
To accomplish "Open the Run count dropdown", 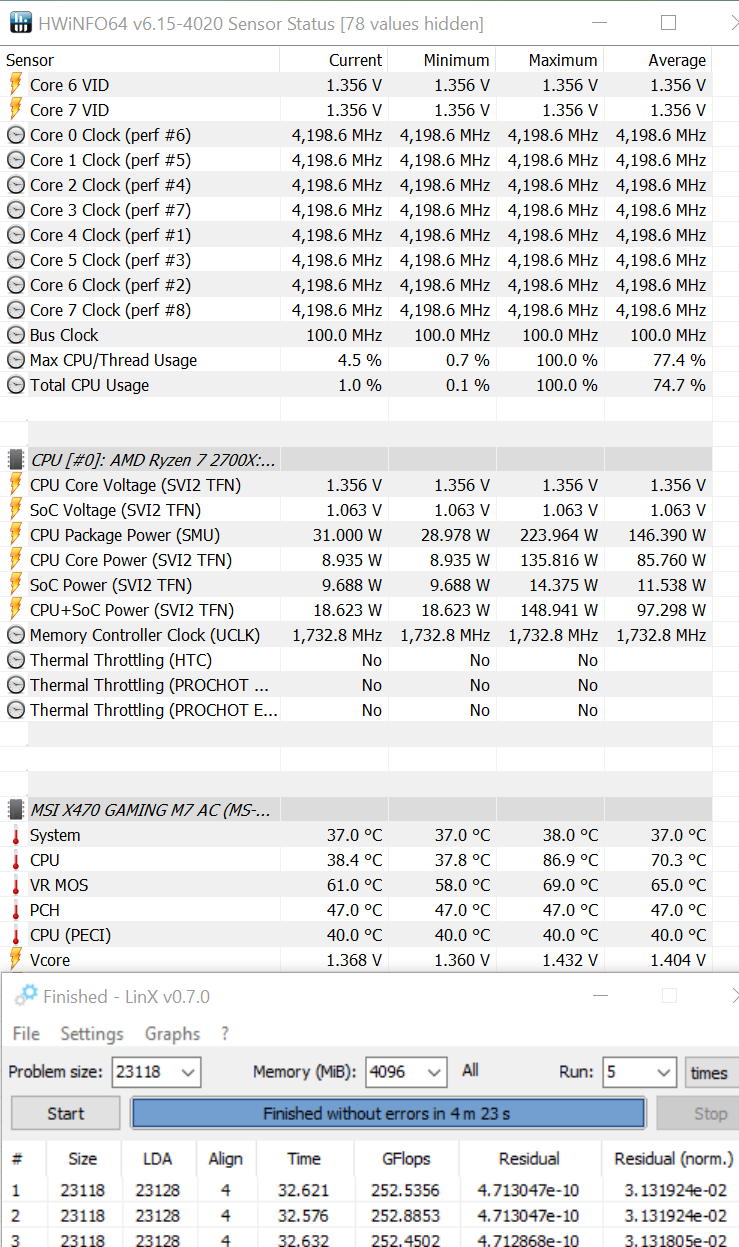I will click(665, 1072).
